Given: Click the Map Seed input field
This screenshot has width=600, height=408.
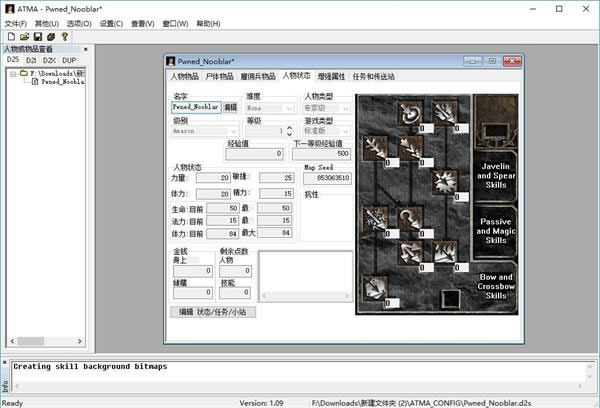Looking at the screenshot, I should click(x=327, y=178).
